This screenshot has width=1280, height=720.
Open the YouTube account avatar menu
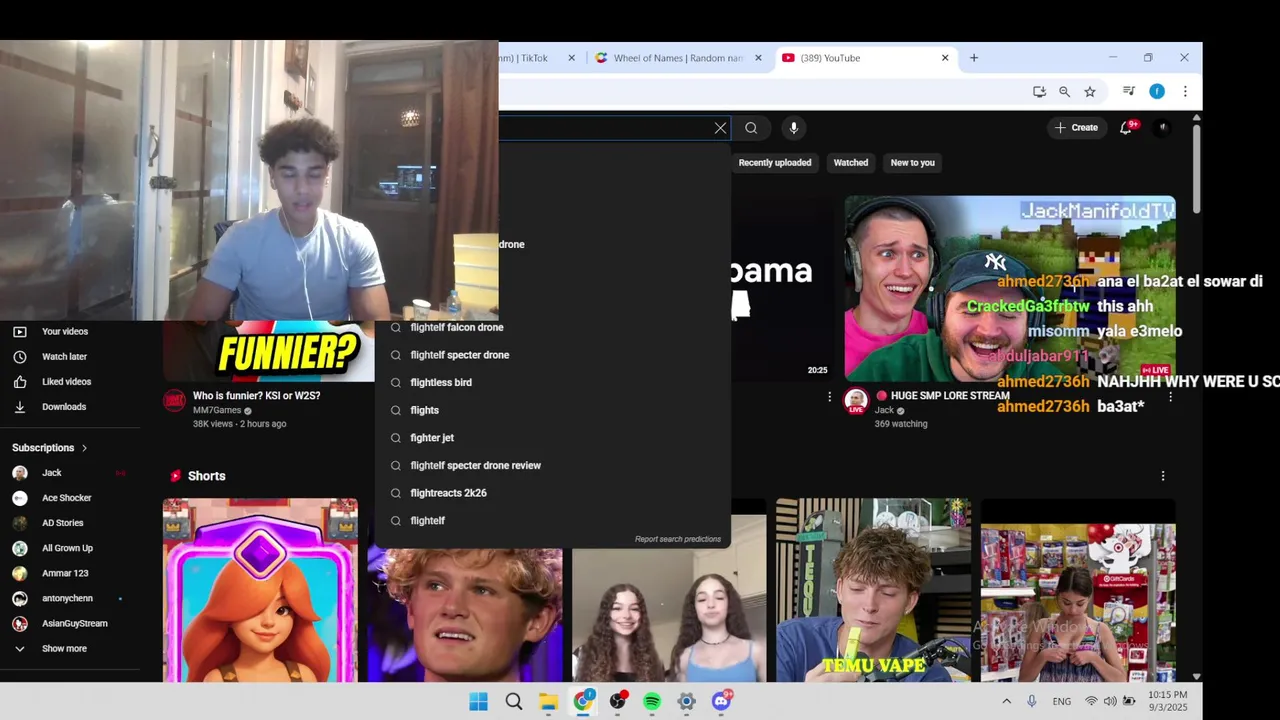pyautogui.click(x=1162, y=127)
